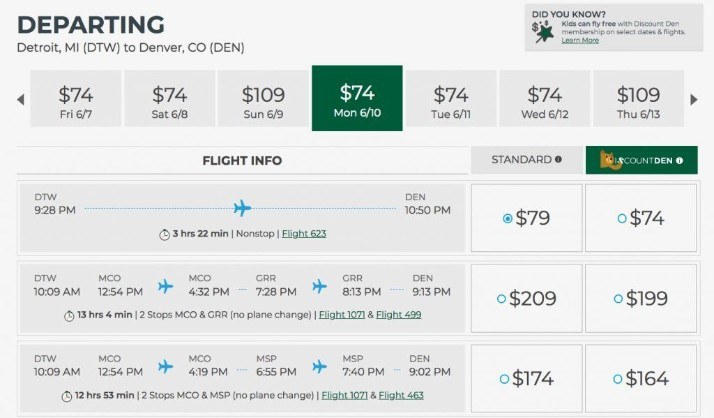Open the Flight 623 details link

coord(304,234)
